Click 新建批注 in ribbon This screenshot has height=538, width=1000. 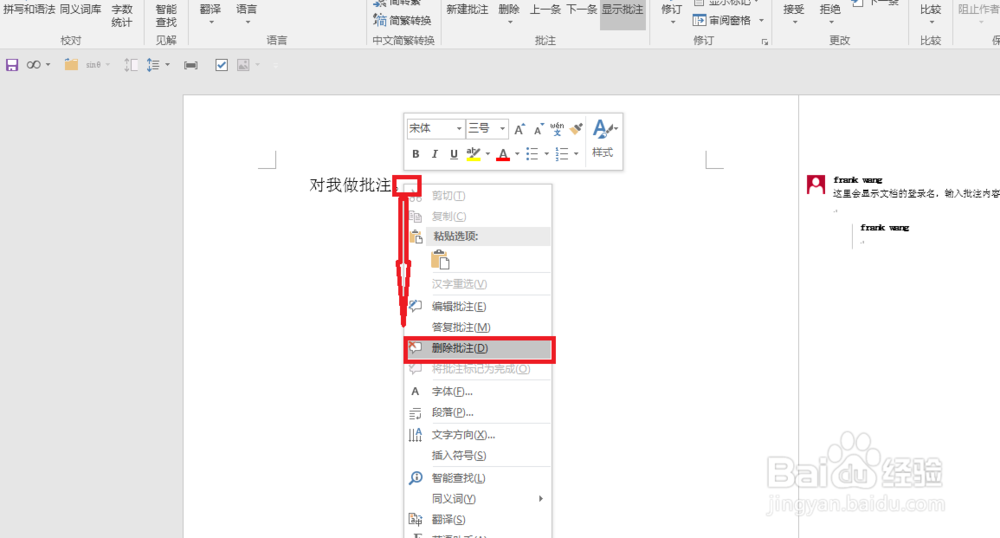[467, 10]
